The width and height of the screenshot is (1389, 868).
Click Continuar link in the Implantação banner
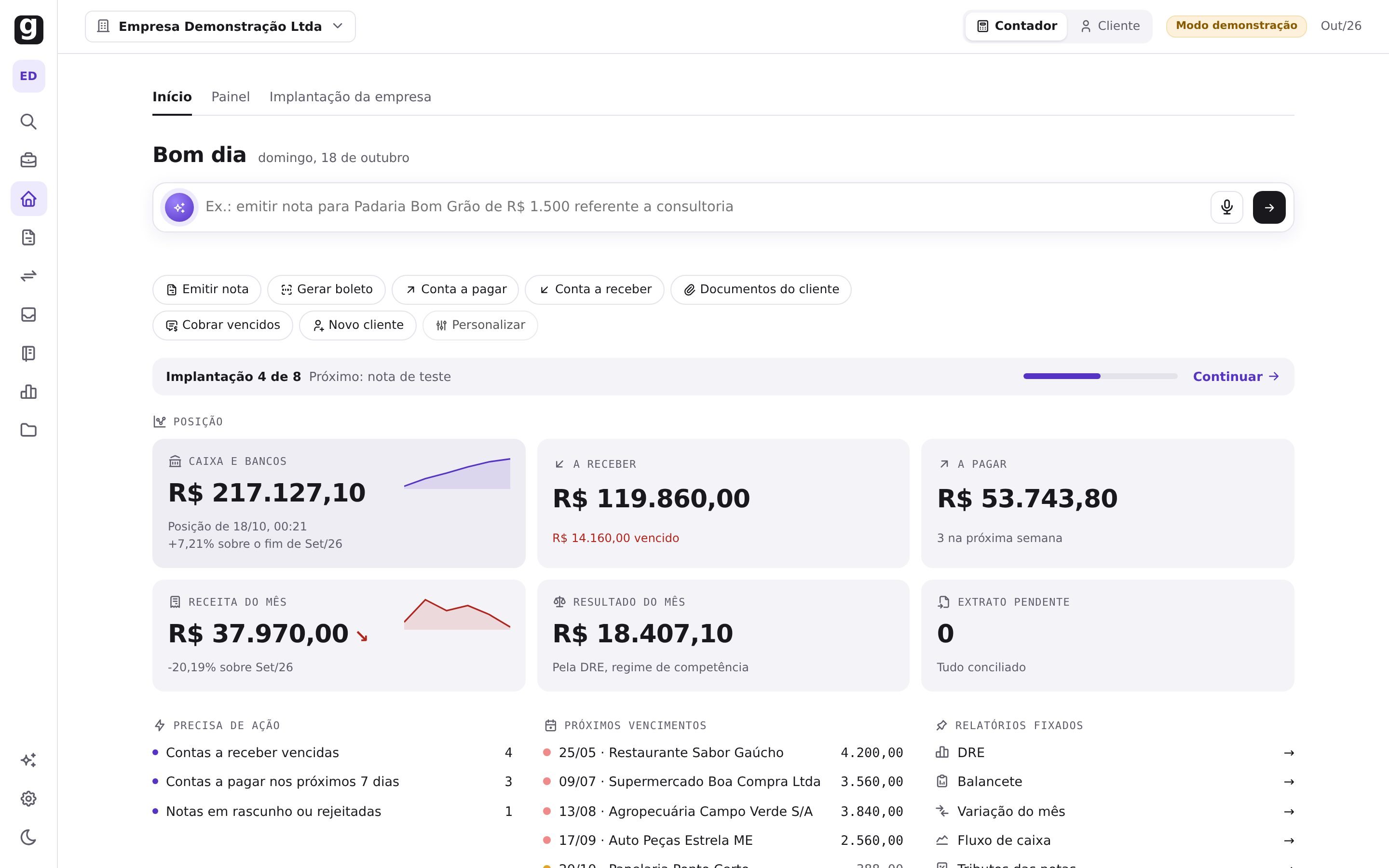[x=1236, y=377]
